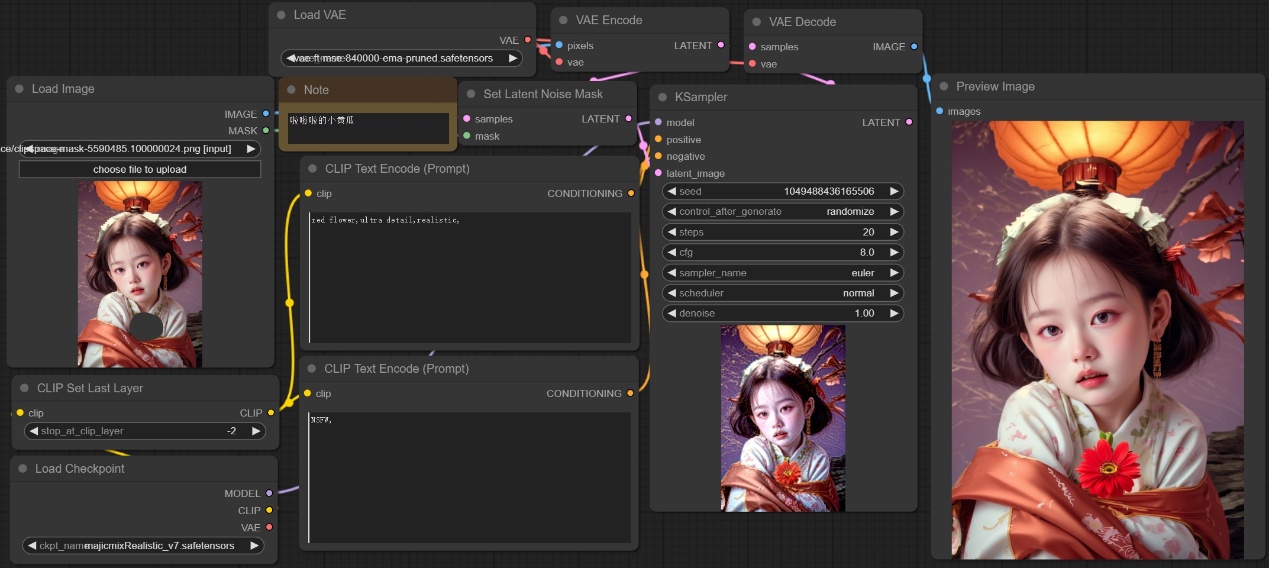The image size is (1269, 568).
Task: Toggle the Set Latent Noise Mask collapse dot
Action: (470, 94)
